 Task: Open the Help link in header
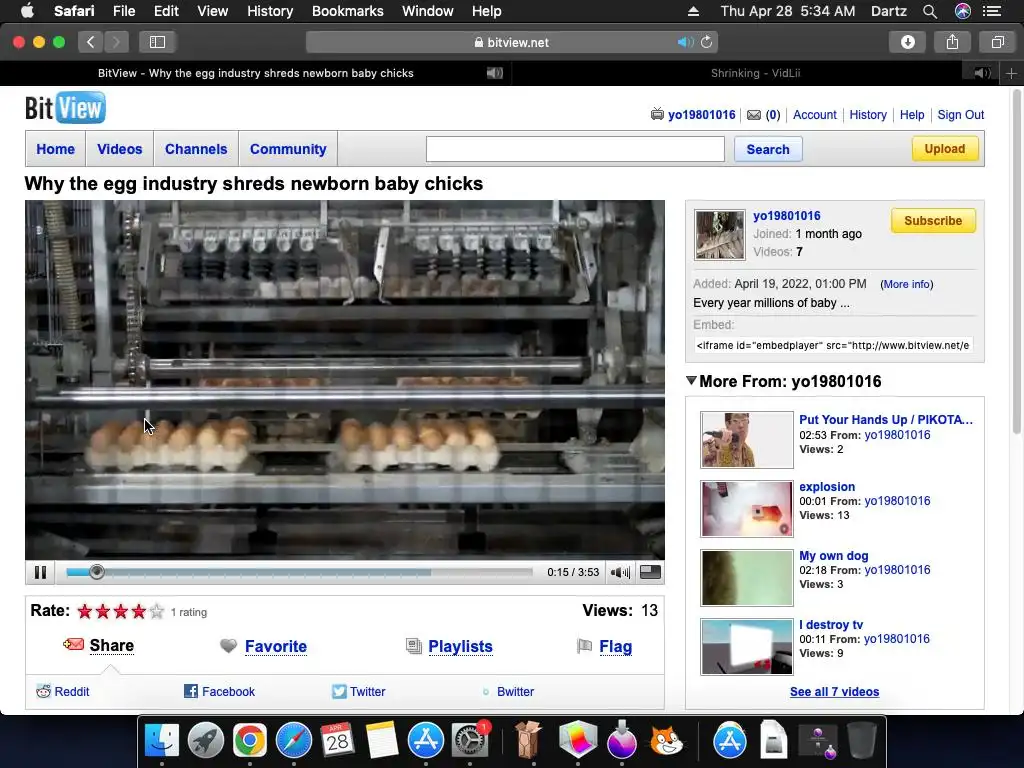pos(912,115)
